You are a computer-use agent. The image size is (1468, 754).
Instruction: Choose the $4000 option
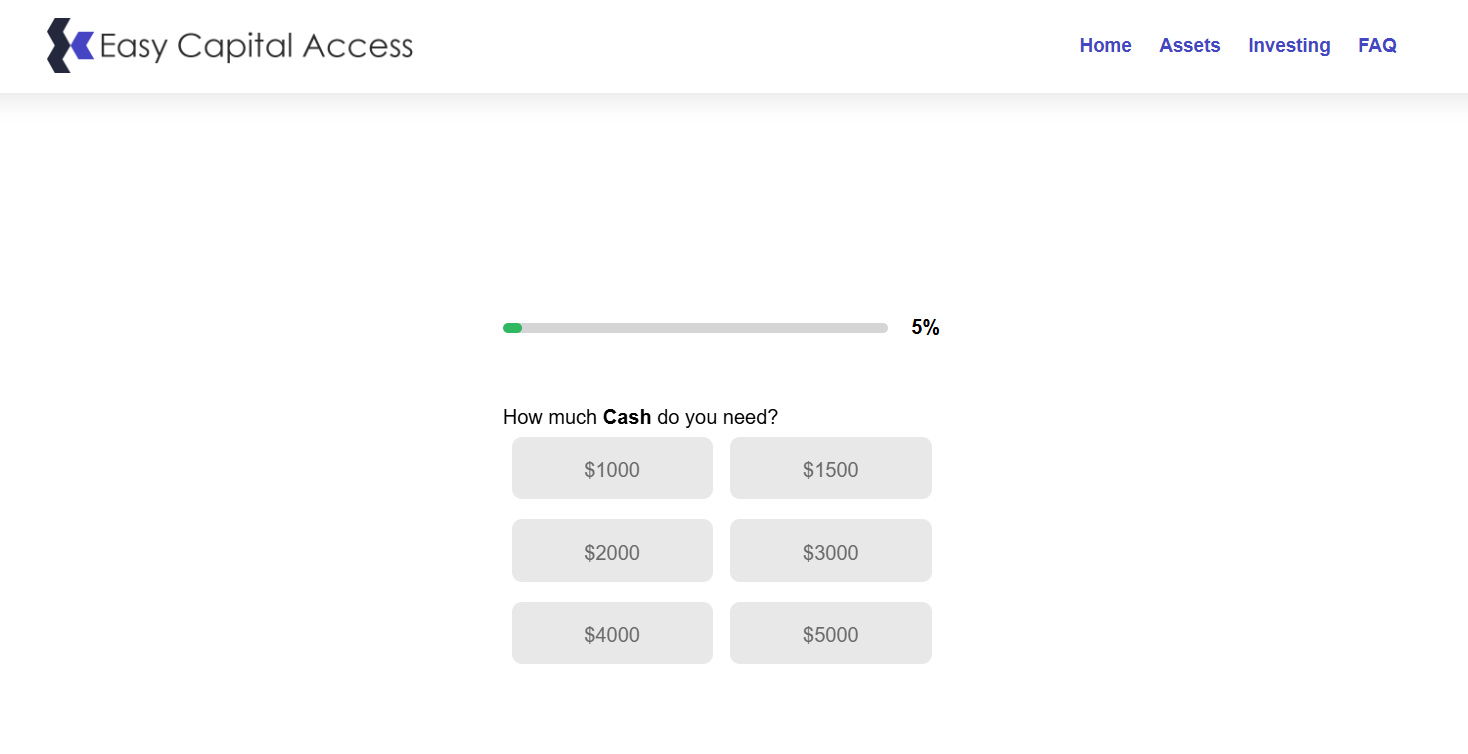[612, 634]
